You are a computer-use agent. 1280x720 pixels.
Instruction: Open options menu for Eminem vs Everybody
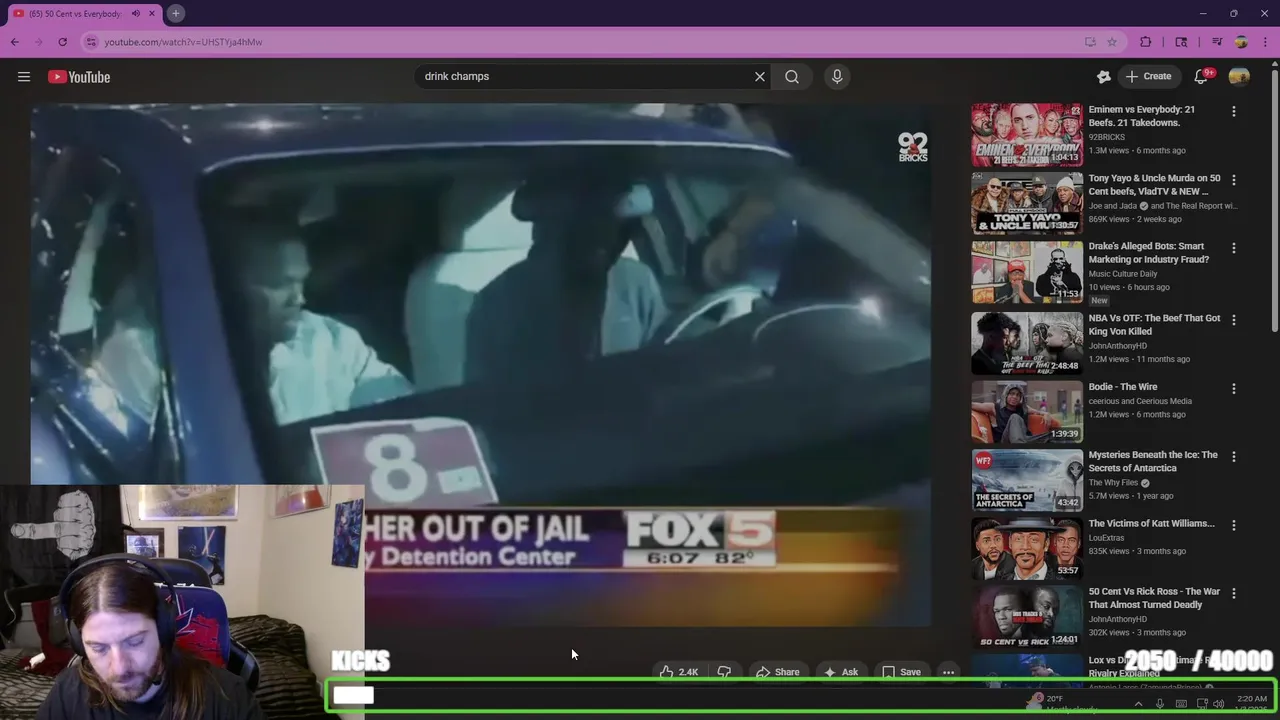tap(1234, 112)
